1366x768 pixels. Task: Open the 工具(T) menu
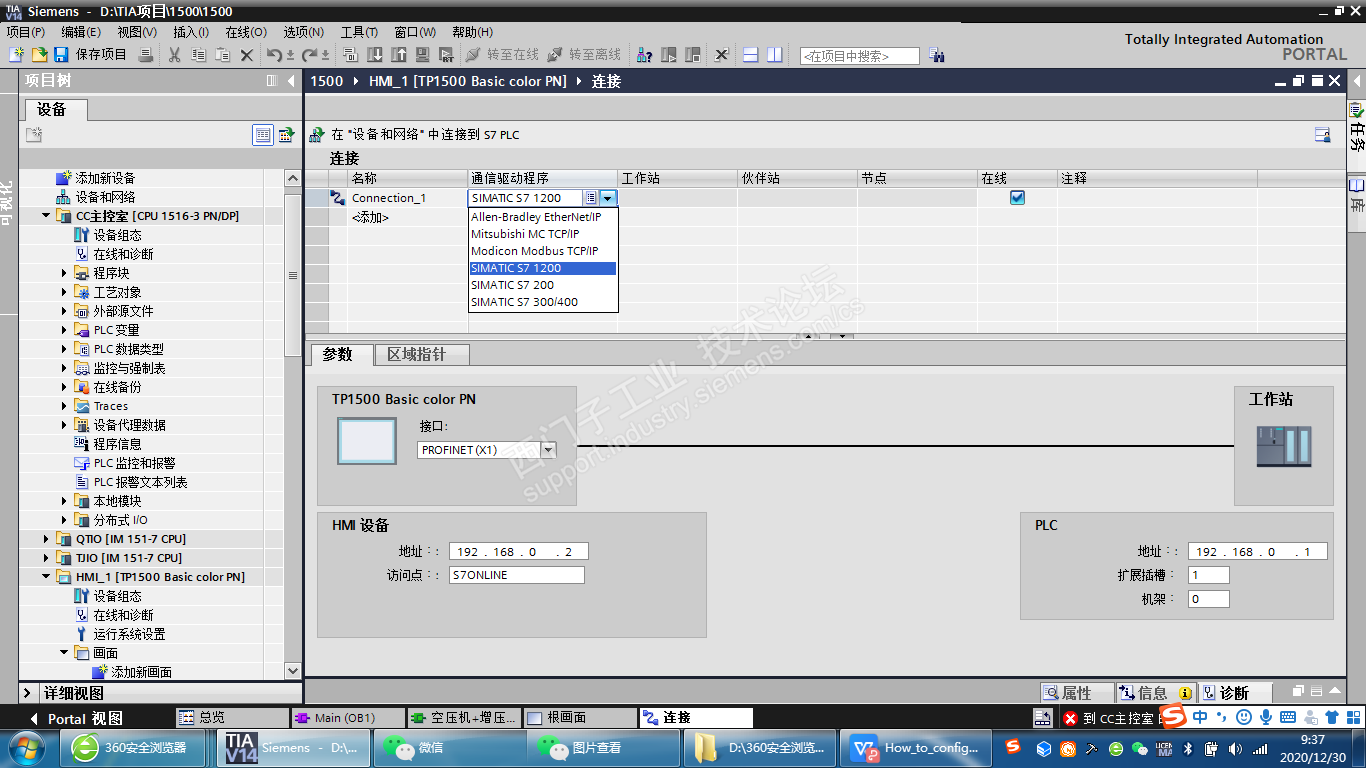point(359,32)
